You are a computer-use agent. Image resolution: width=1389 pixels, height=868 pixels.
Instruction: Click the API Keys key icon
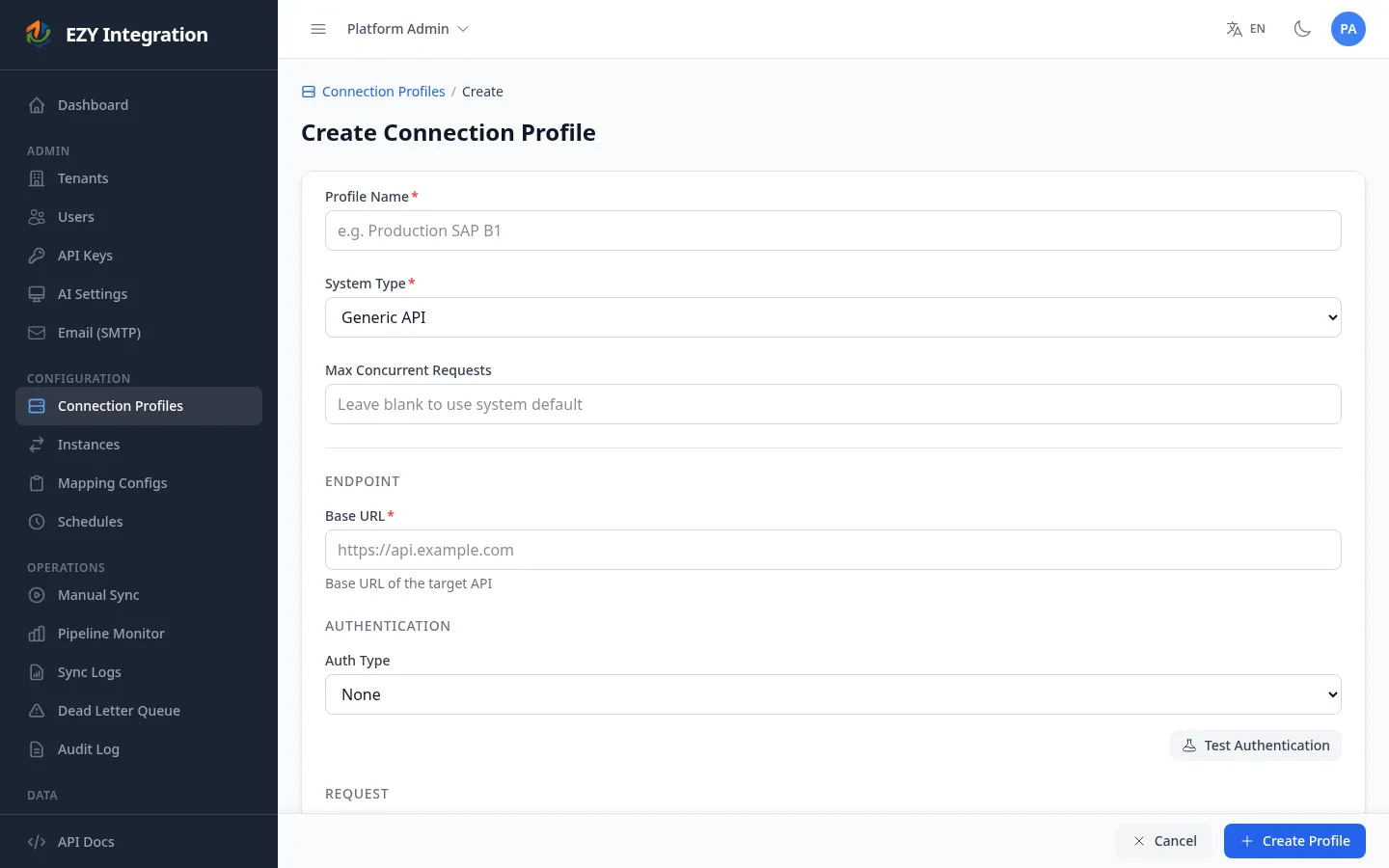coord(37,256)
